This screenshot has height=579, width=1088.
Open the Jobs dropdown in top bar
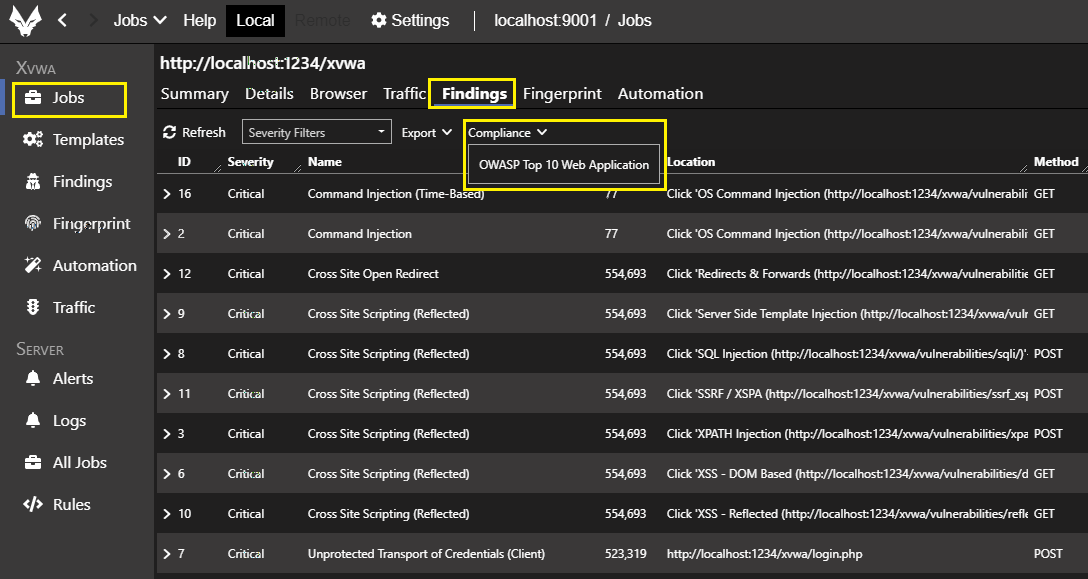(x=140, y=20)
